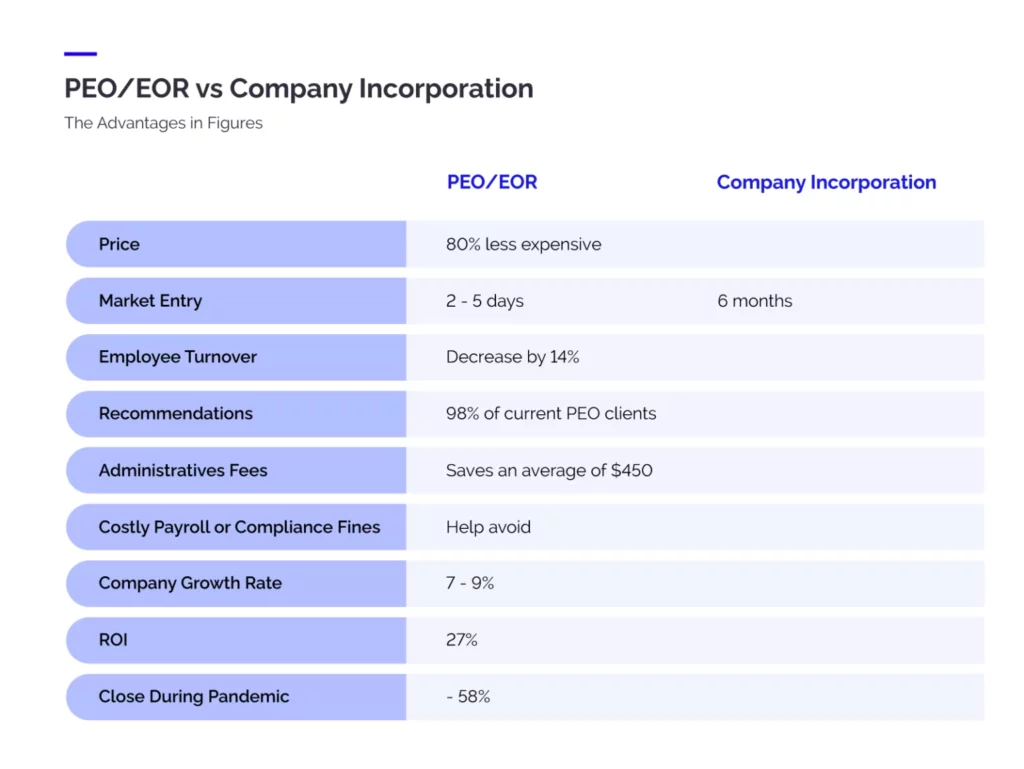Image resolution: width=1024 pixels, height=769 pixels.
Task: Click '98% of current PEO clients' text
Action: (551, 413)
